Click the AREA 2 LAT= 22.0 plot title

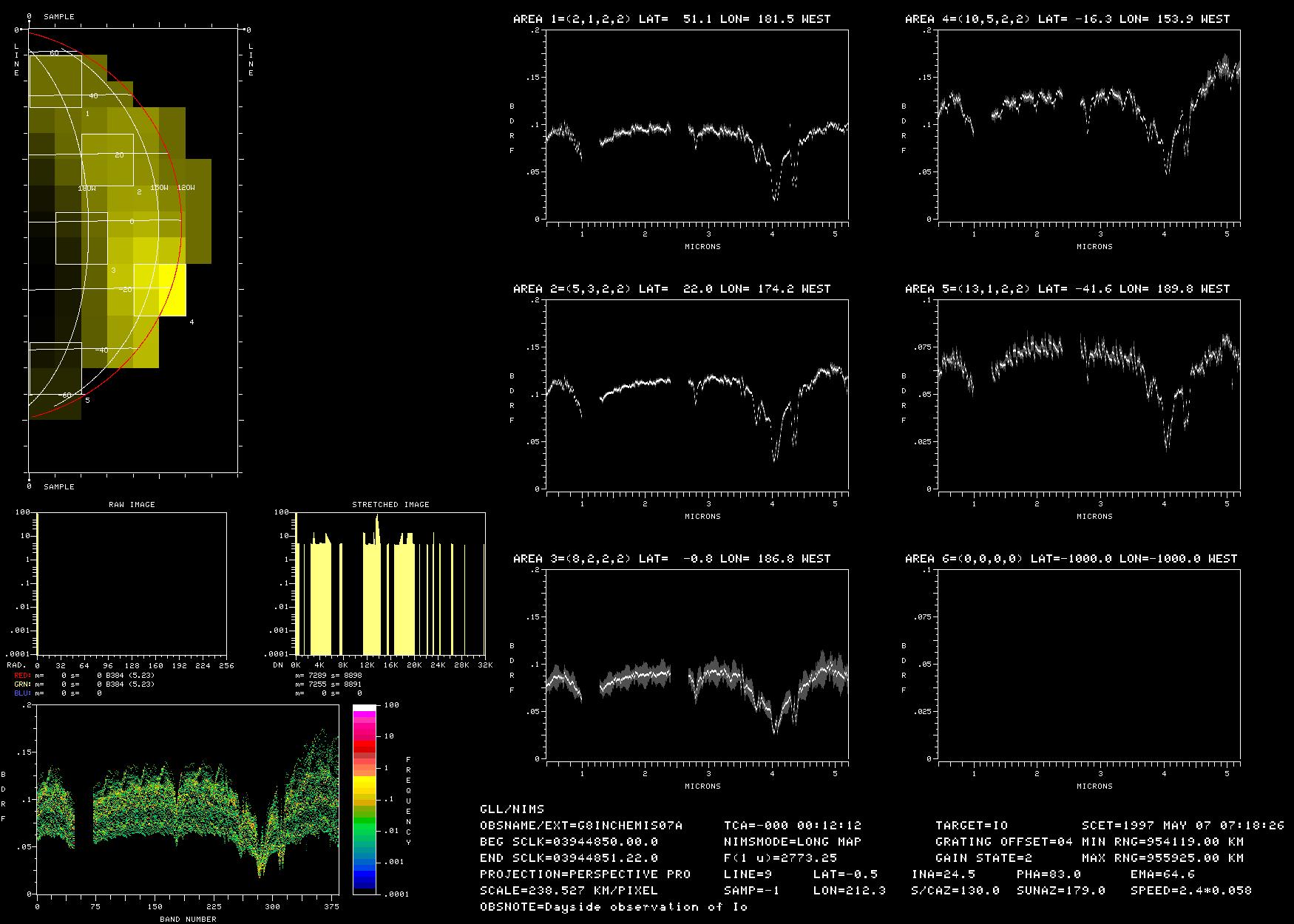(x=671, y=289)
